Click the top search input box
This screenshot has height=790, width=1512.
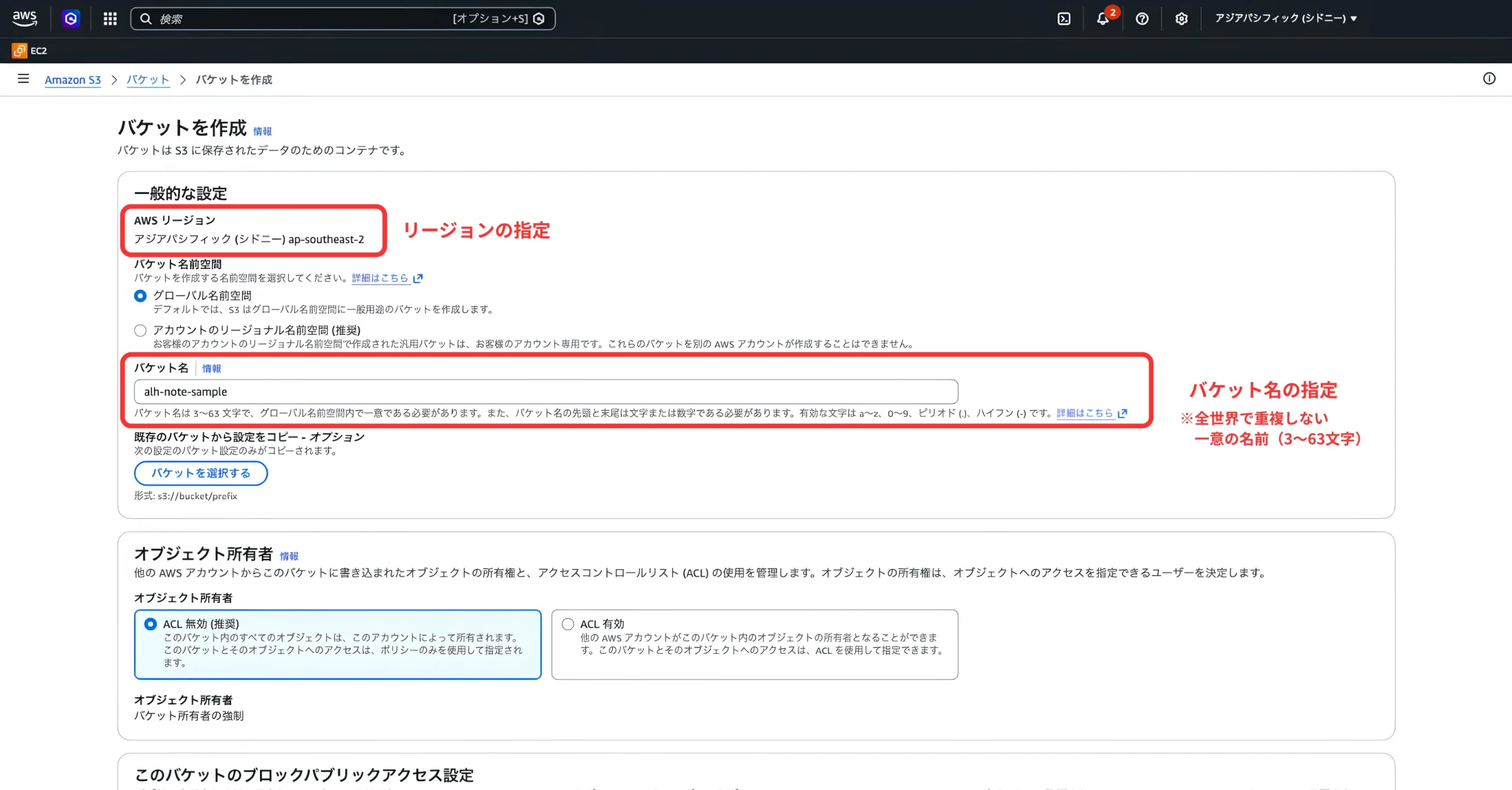(343, 19)
